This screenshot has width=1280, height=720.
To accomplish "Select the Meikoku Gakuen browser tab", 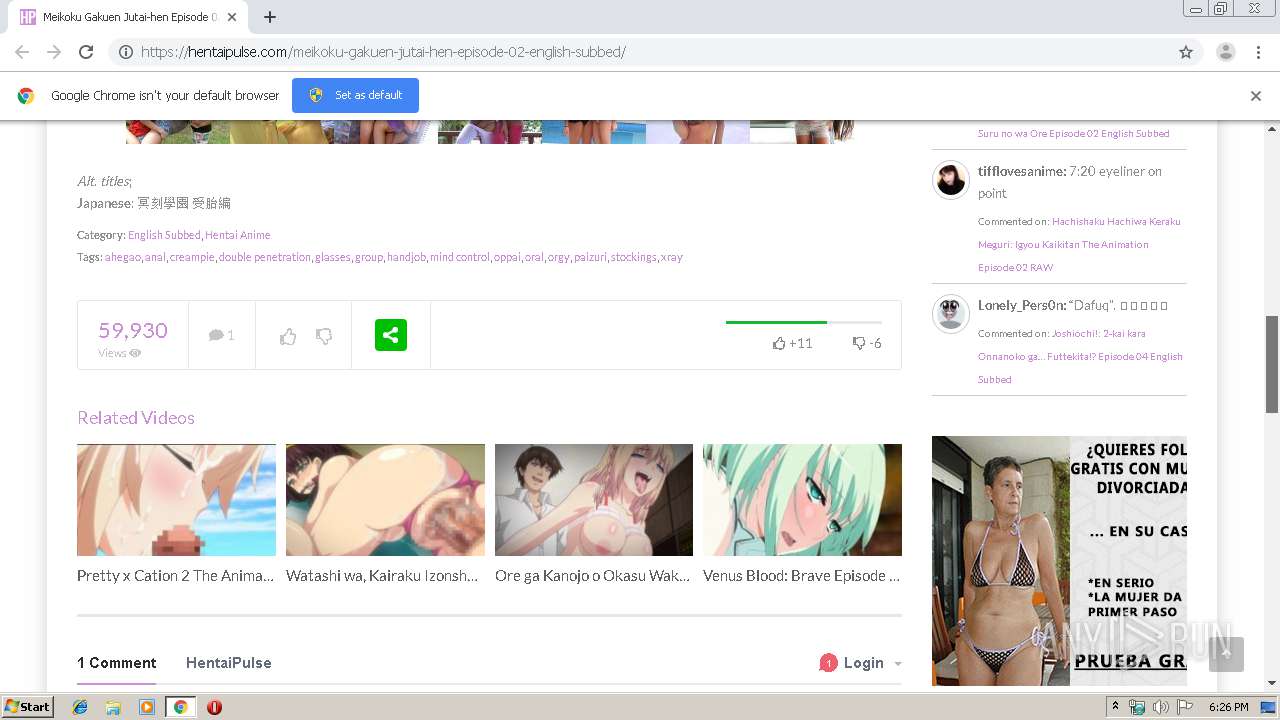I will click(130, 17).
